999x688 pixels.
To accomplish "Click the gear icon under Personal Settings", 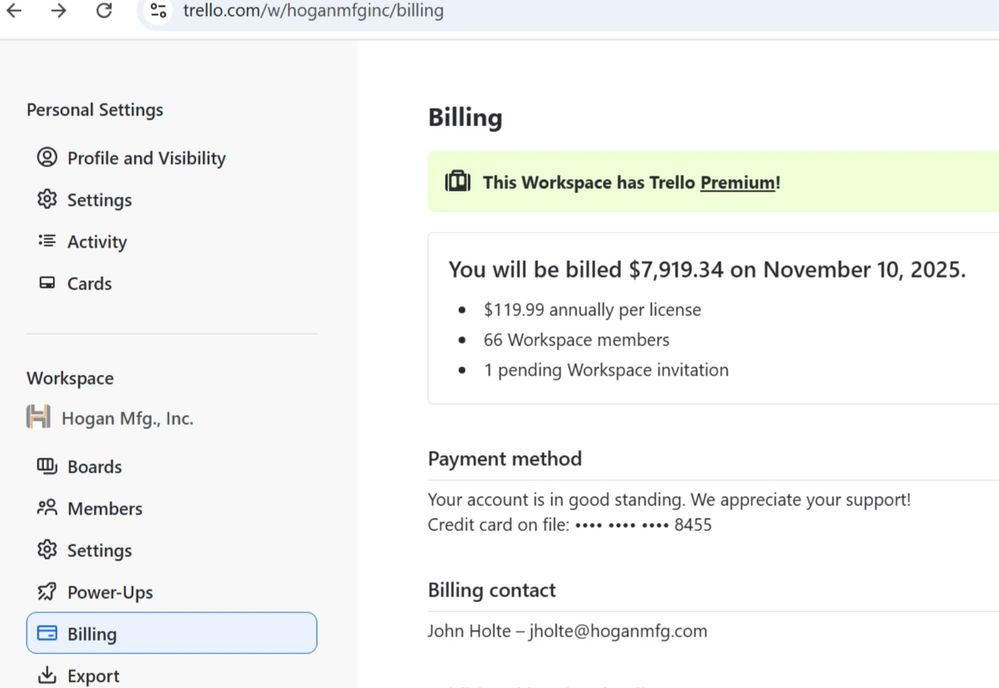I will tap(47, 199).
